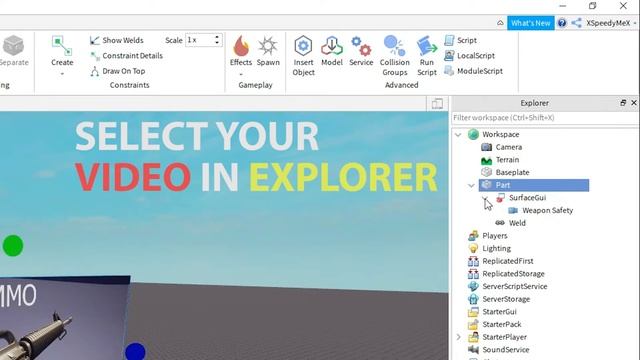The width and height of the screenshot is (640, 360).
Task: Insert a new Script
Action: point(460,40)
